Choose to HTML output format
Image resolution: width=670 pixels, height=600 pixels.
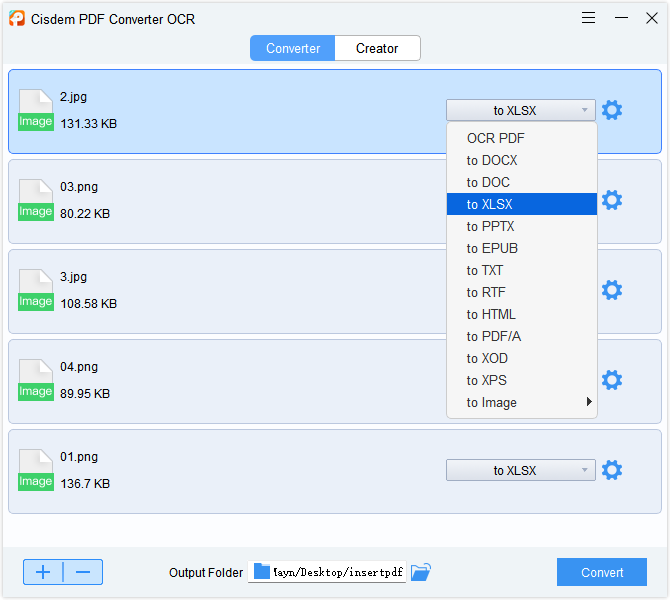pyautogui.click(x=522, y=314)
